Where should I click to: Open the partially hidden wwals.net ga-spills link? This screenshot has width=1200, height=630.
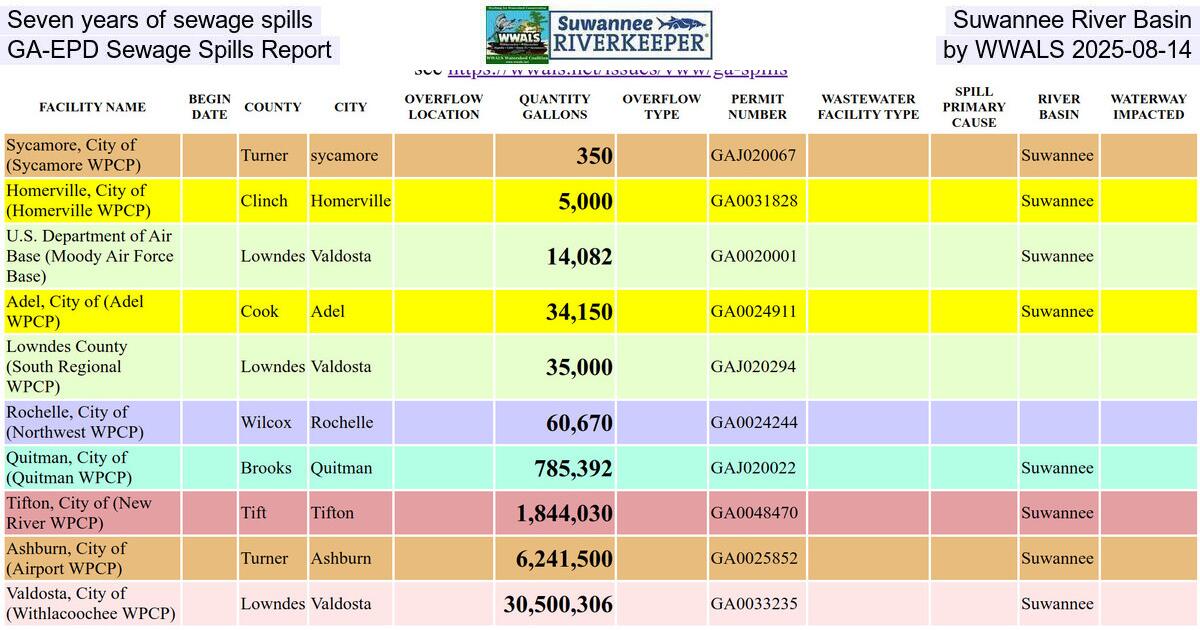pos(617,71)
